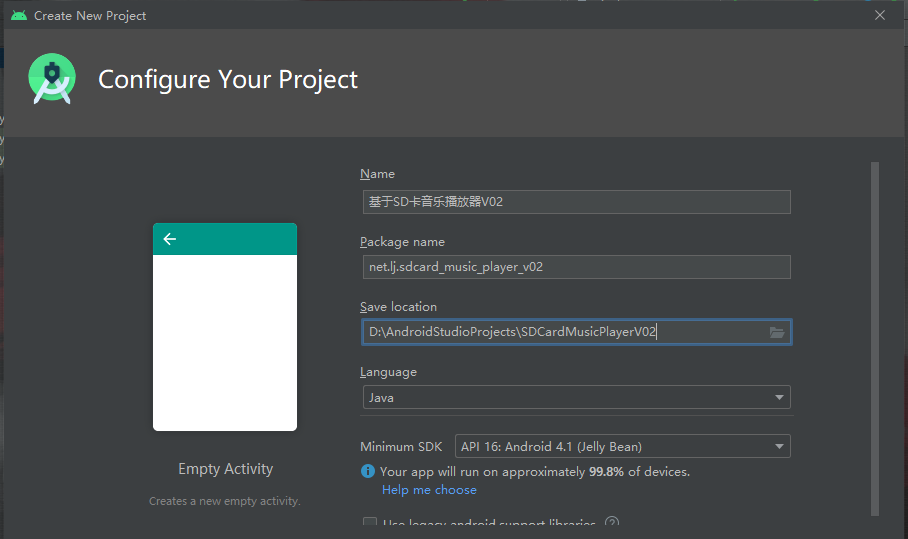The image size is (908, 539).
Task: Click the Name input field
Action: coord(576,202)
